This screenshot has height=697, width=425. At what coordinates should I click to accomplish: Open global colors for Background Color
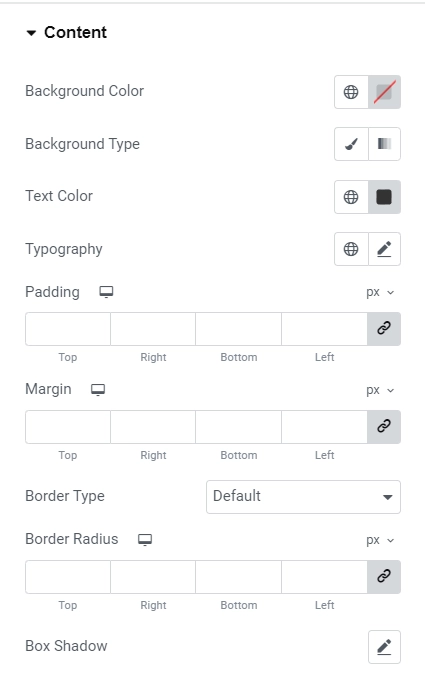tap(351, 92)
